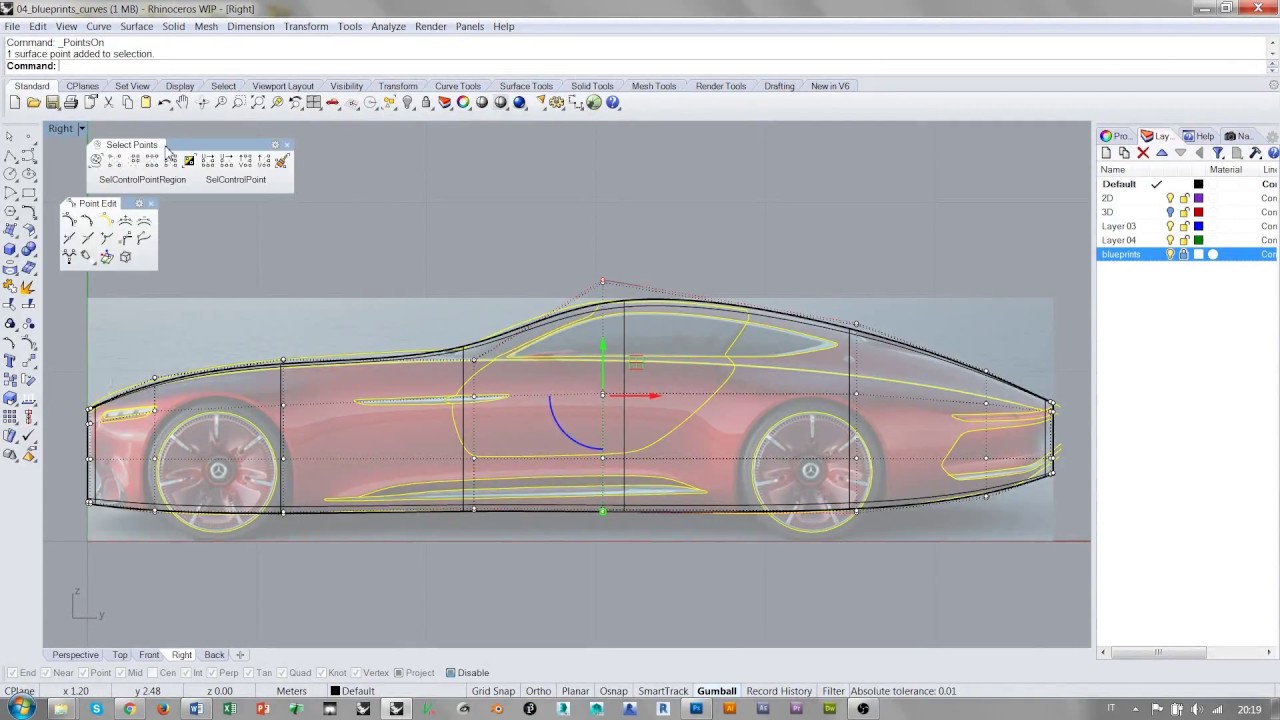Open the Right viewport title dropdown arrow
This screenshot has height=720, width=1280.
click(82, 129)
